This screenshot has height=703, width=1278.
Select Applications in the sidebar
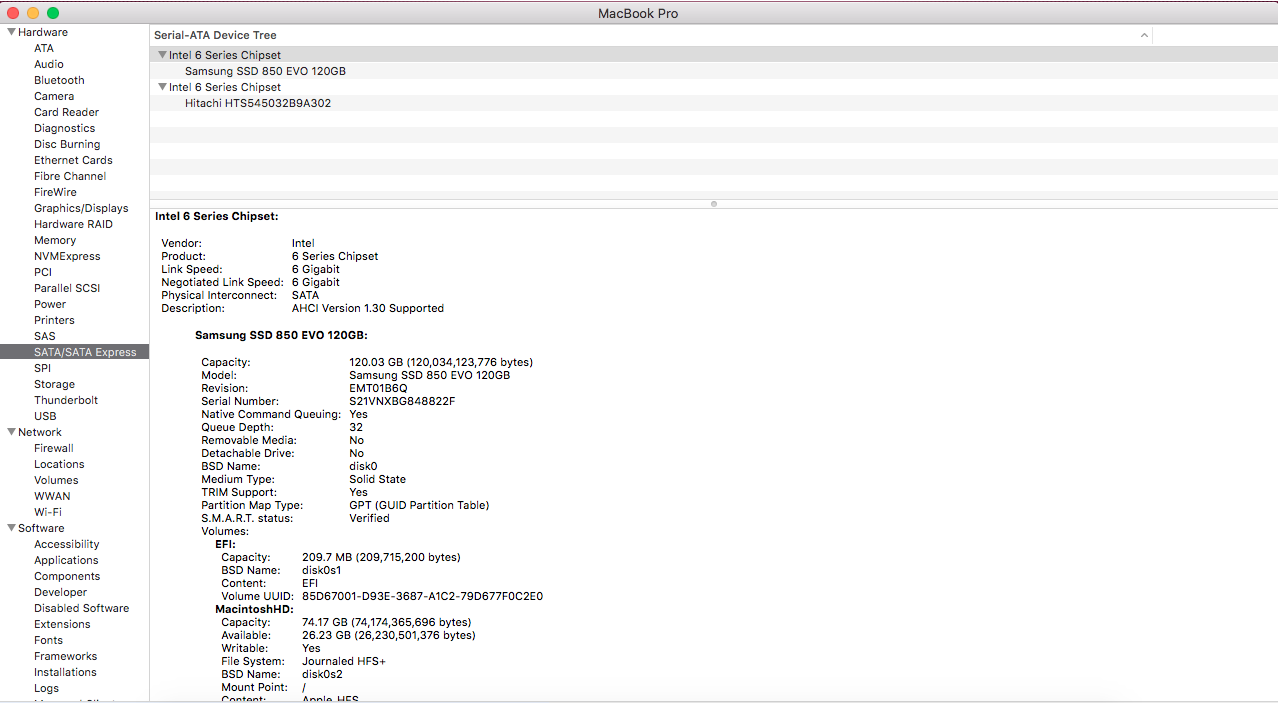[x=66, y=560]
